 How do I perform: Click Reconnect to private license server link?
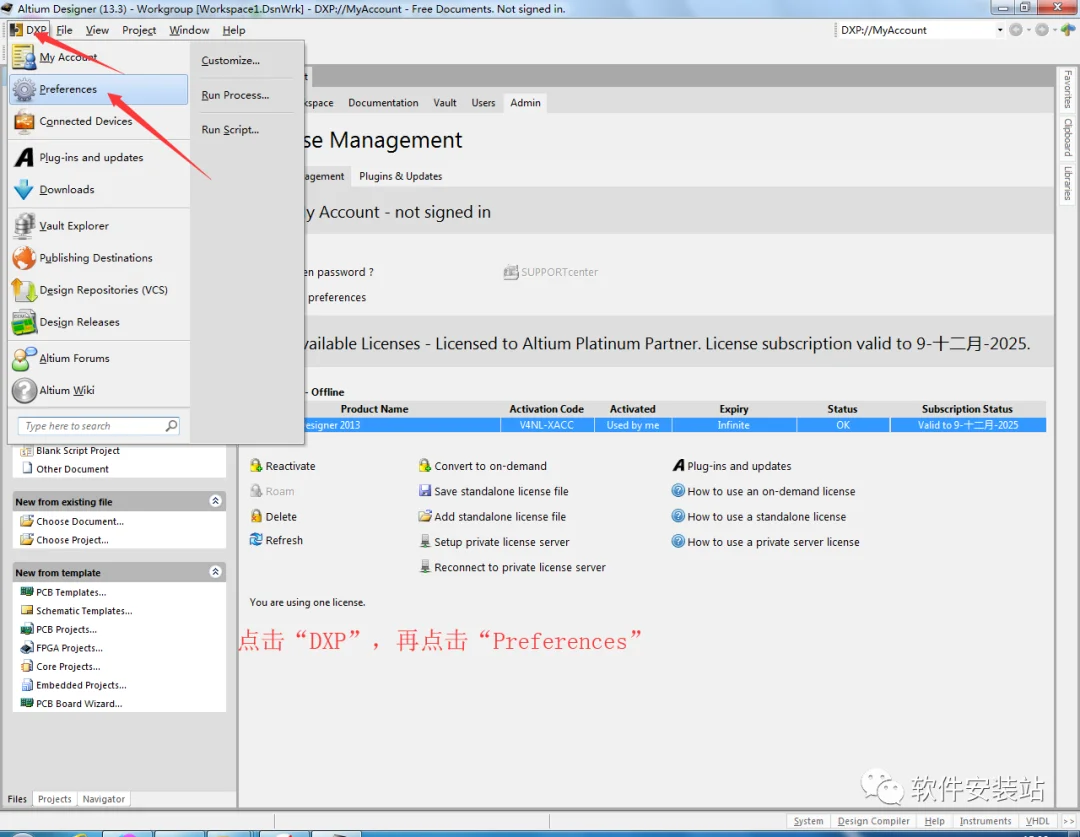(x=519, y=567)
